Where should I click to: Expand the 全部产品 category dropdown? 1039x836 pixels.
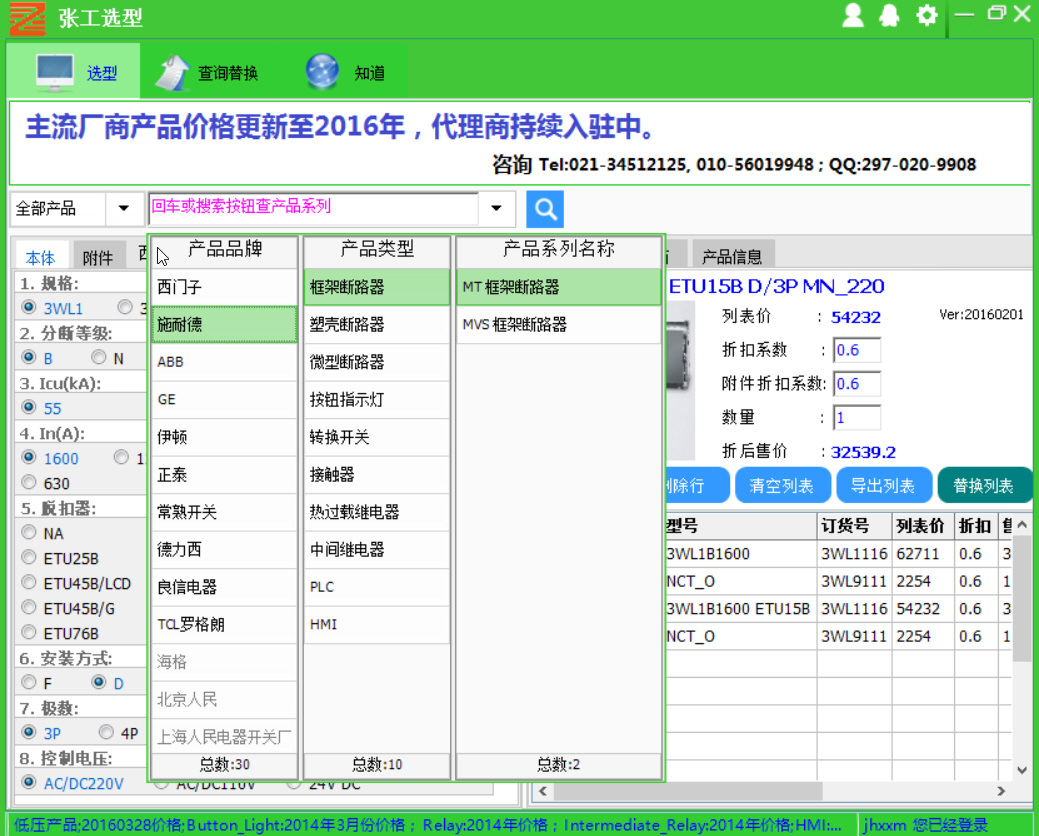124,209
